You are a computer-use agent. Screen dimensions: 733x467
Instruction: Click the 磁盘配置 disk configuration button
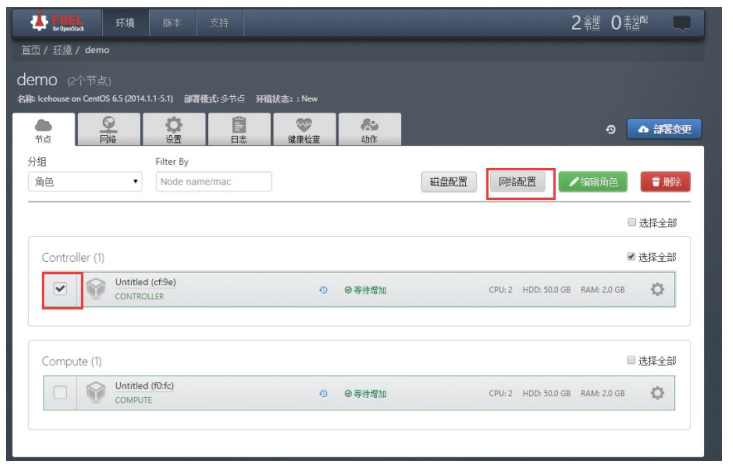449,182
